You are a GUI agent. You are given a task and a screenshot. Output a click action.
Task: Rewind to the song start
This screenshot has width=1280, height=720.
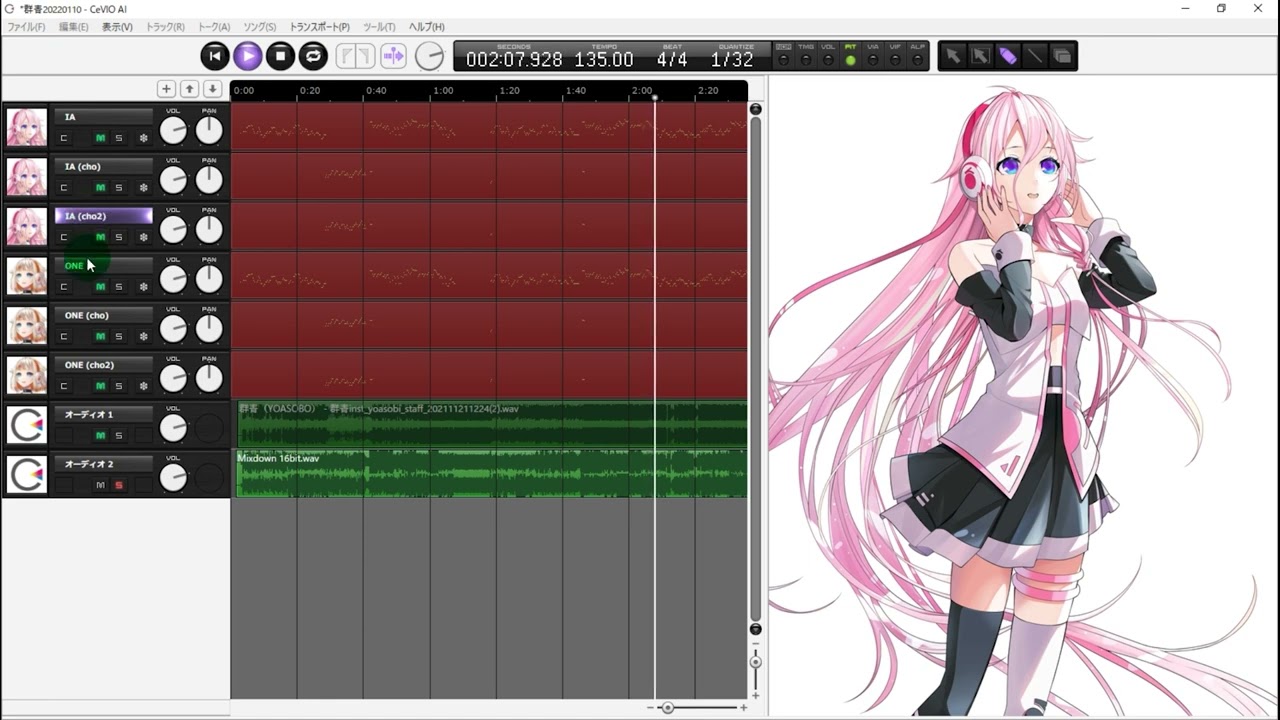click(214, 56)
